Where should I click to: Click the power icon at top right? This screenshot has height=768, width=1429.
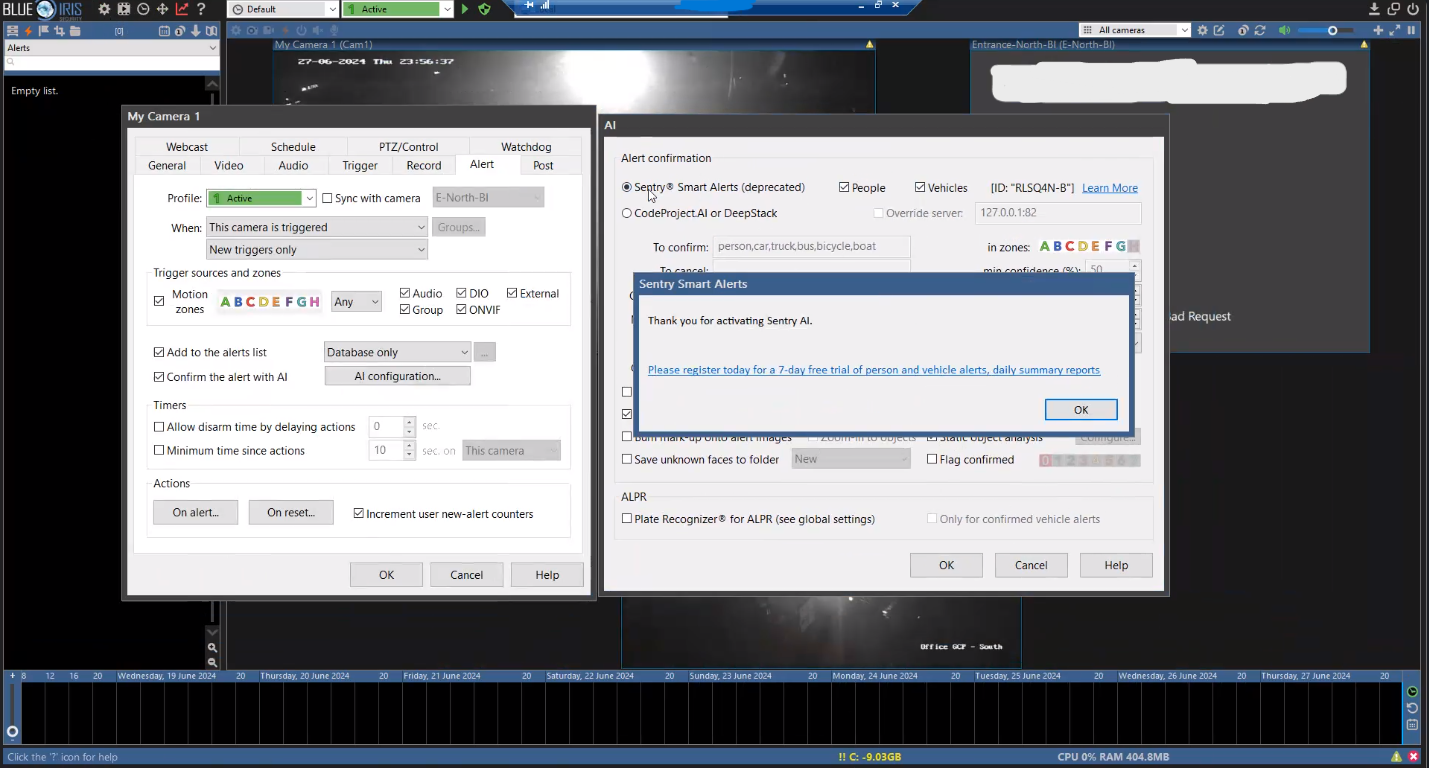(x=1413, y=9)
